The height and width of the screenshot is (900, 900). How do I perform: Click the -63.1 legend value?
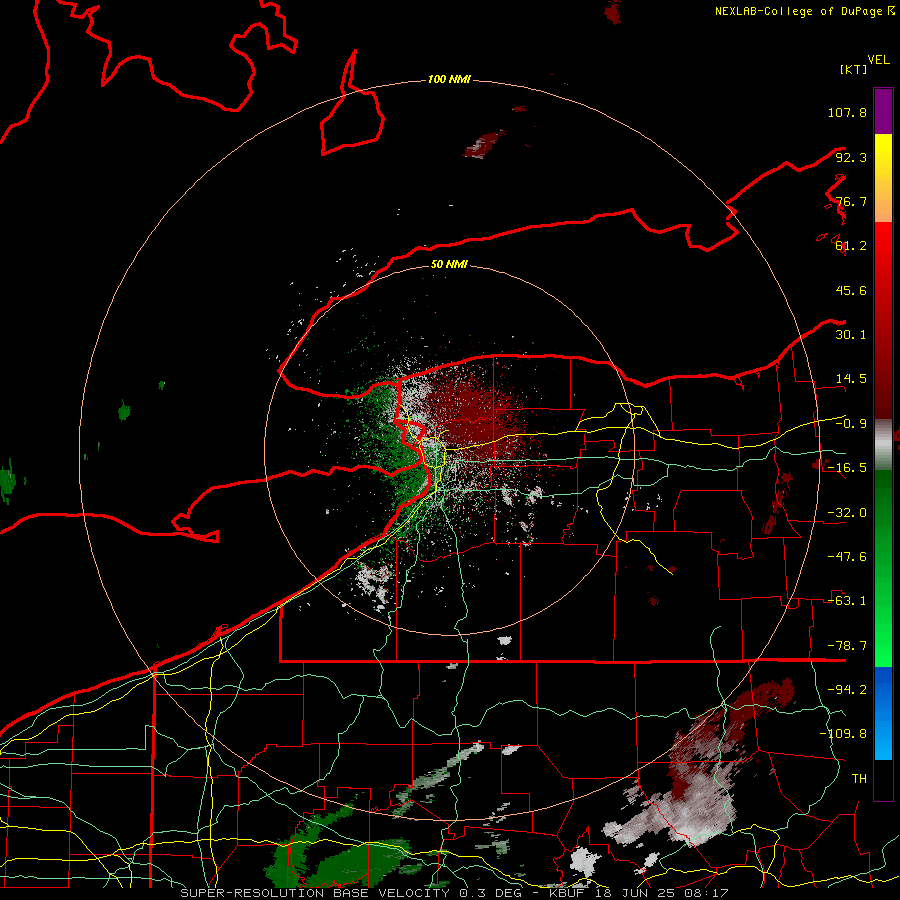(x=847, y=601)
